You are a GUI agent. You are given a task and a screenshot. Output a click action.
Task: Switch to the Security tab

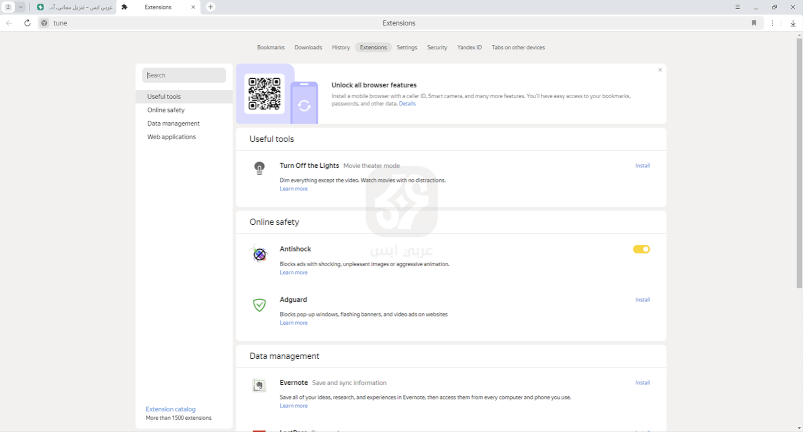click(437, 47)
